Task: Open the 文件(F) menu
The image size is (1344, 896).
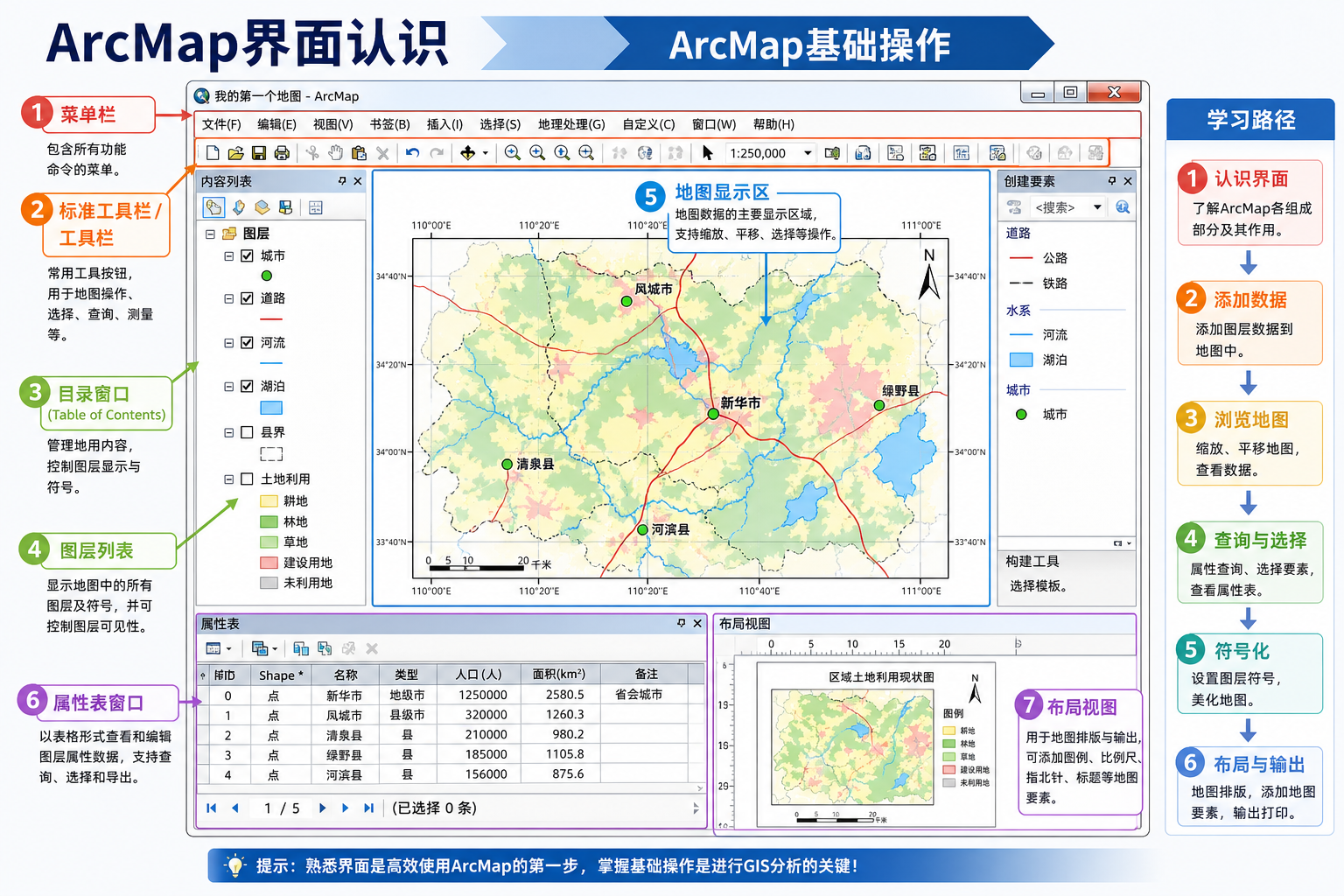Action: click(x=221, y=124)
